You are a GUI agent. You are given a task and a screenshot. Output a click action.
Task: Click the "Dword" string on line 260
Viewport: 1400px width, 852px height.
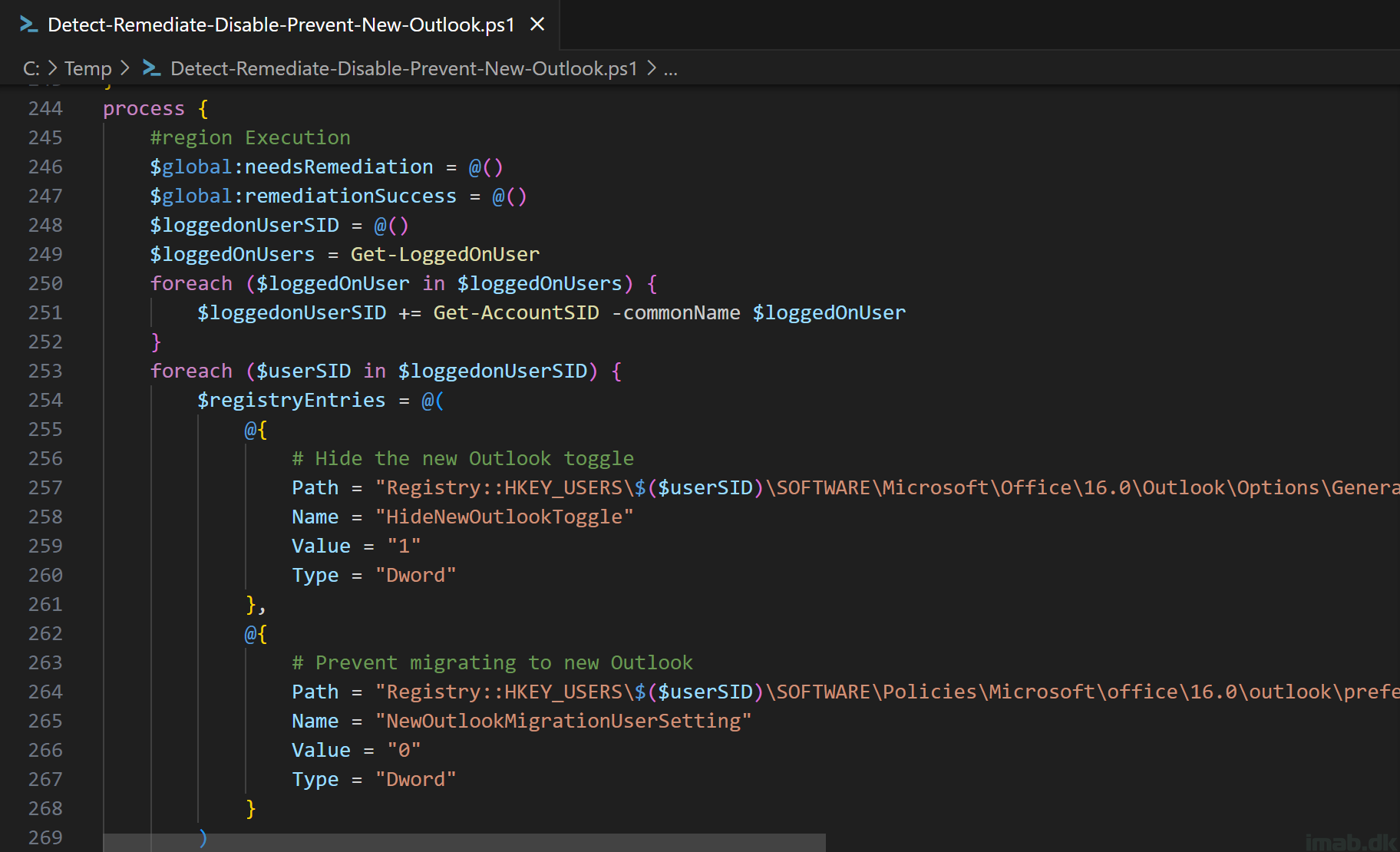(x=415, y=576)
